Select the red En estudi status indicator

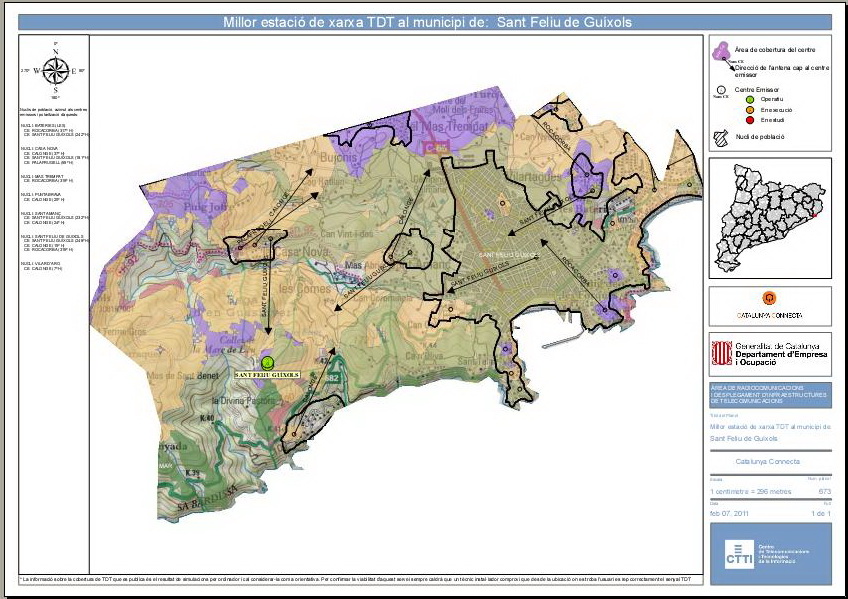click(x=750, y=120)
